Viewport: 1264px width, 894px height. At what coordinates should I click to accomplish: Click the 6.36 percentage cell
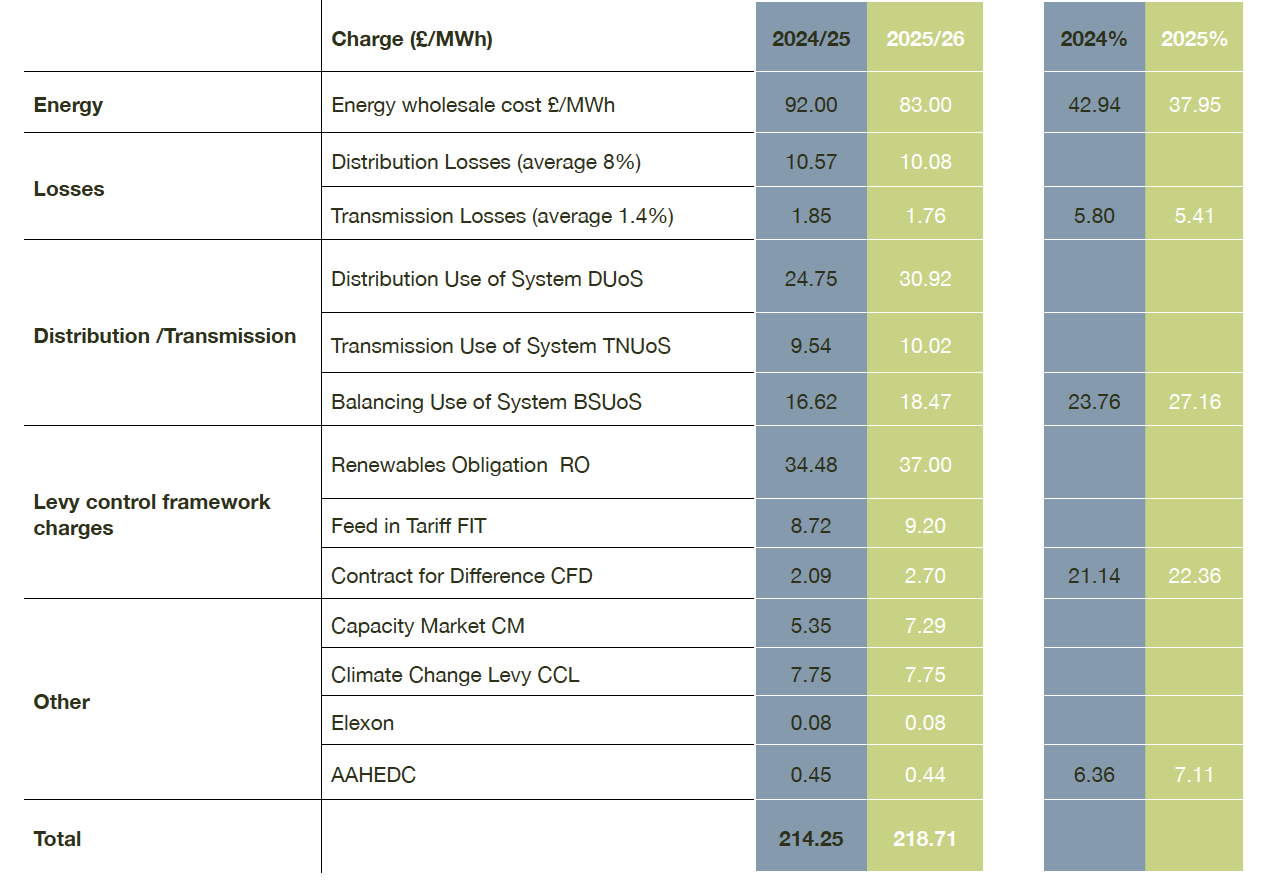1094,775
